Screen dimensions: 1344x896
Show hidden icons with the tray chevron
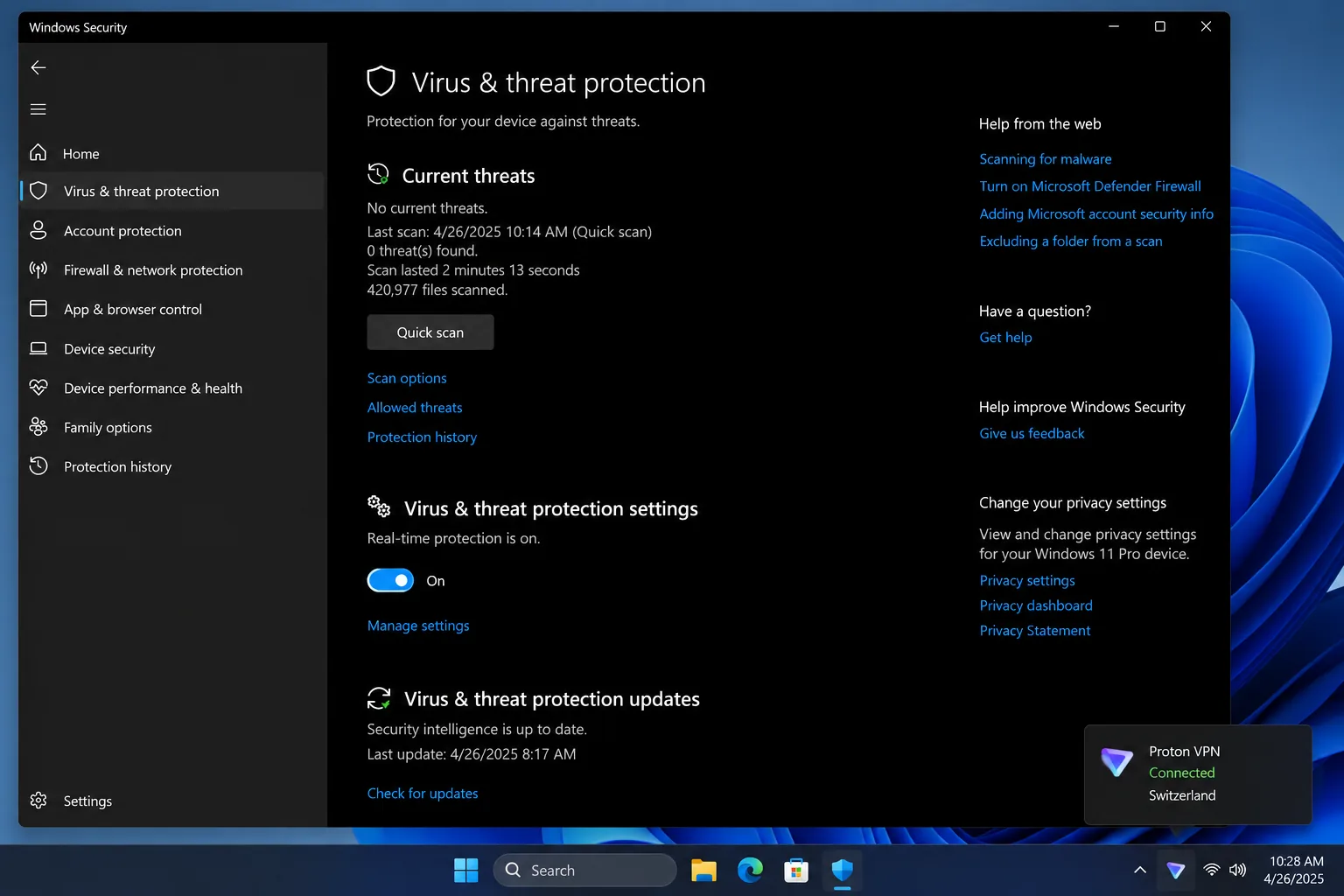(x=1140, y=871)
